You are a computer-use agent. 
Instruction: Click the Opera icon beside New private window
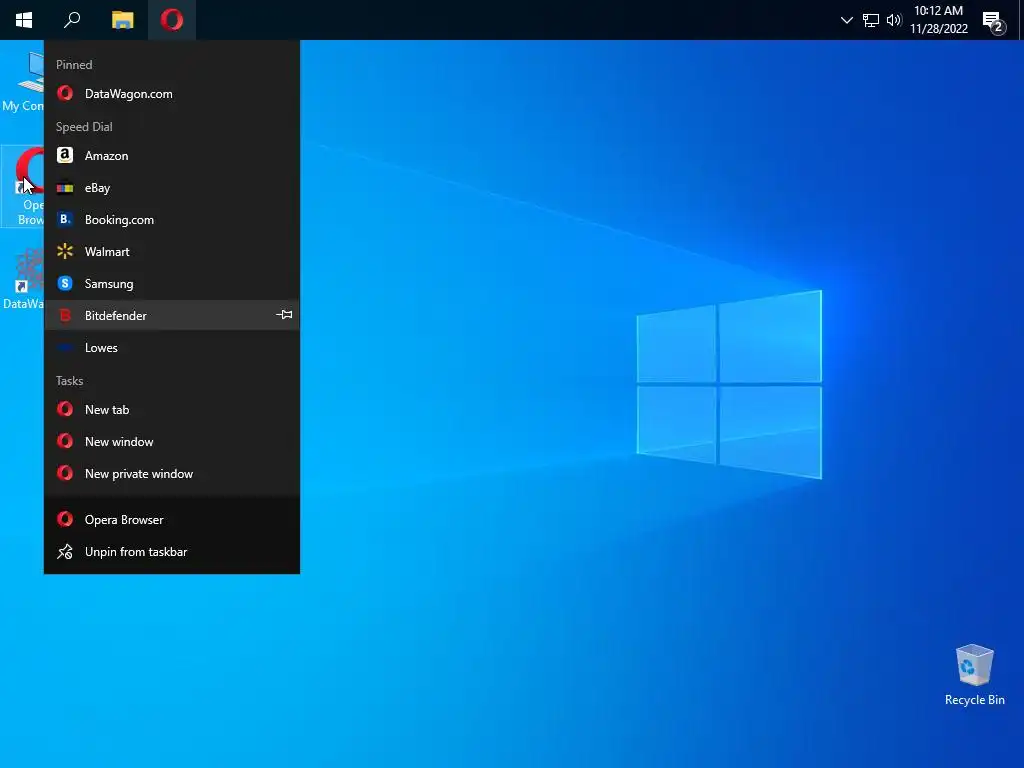(65, 473)
